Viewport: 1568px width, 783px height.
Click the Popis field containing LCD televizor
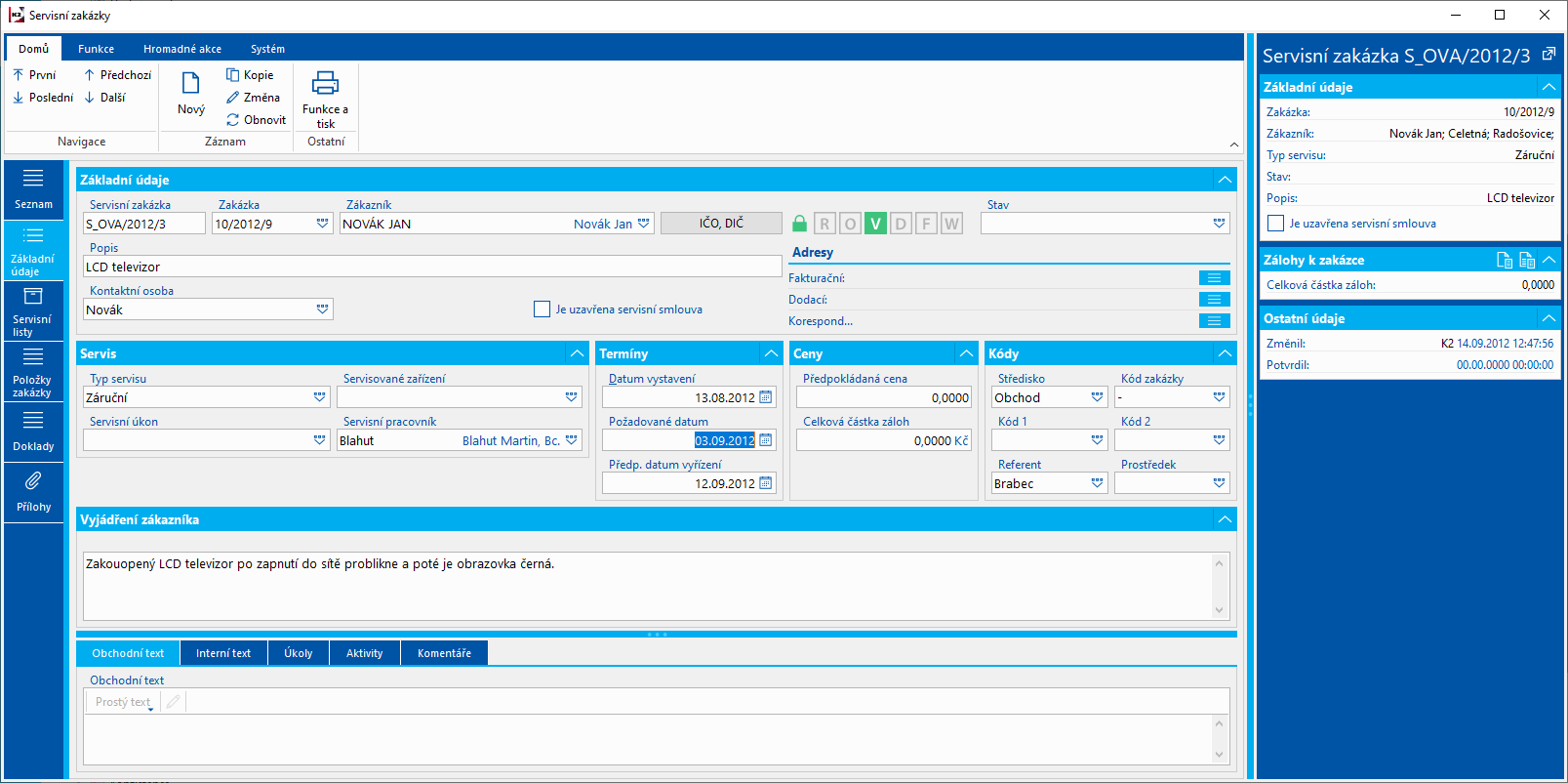[432, 267]
